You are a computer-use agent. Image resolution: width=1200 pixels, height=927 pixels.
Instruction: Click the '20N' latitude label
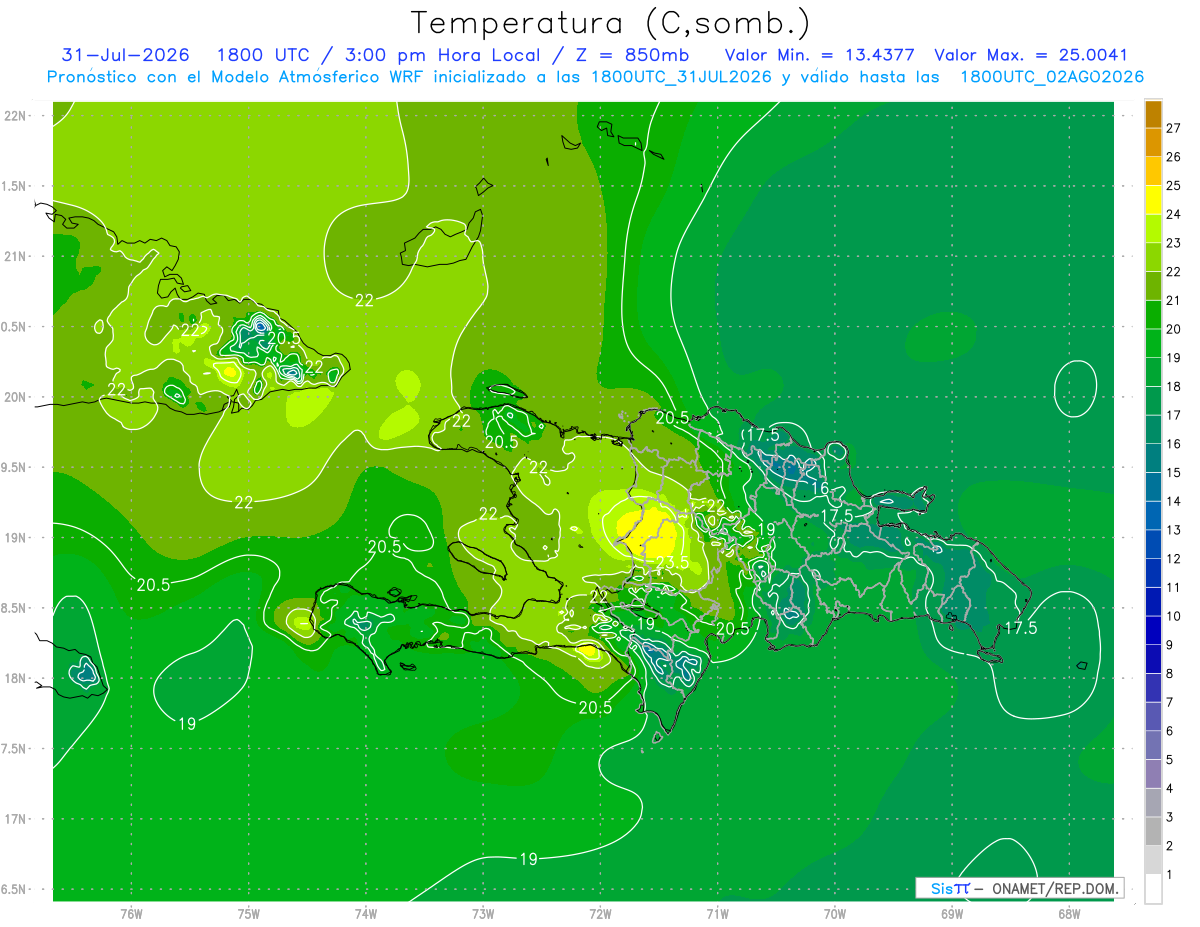click(x=16, y=397)
